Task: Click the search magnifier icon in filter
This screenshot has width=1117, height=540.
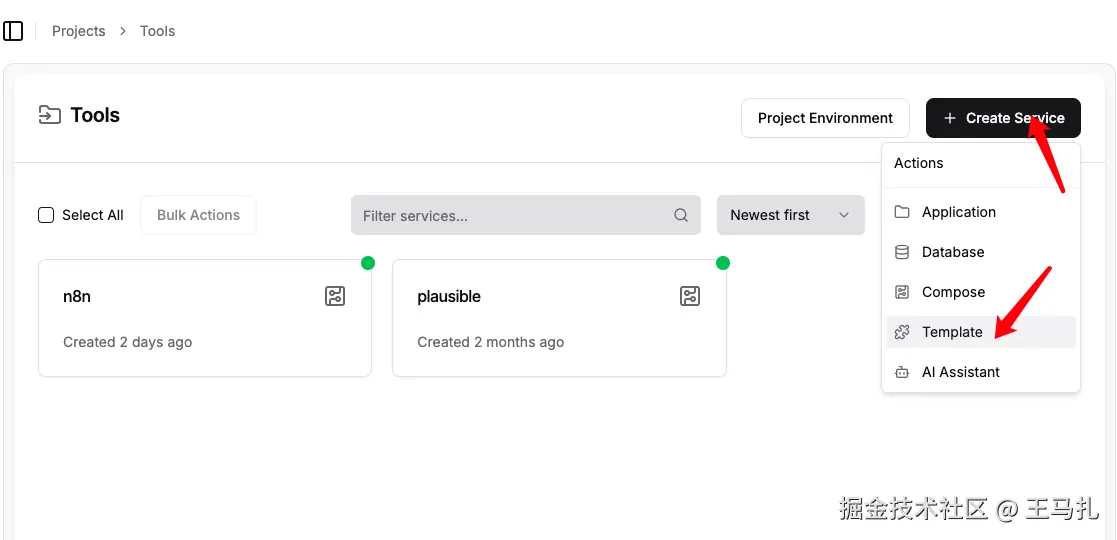Action: click(681, 215)
